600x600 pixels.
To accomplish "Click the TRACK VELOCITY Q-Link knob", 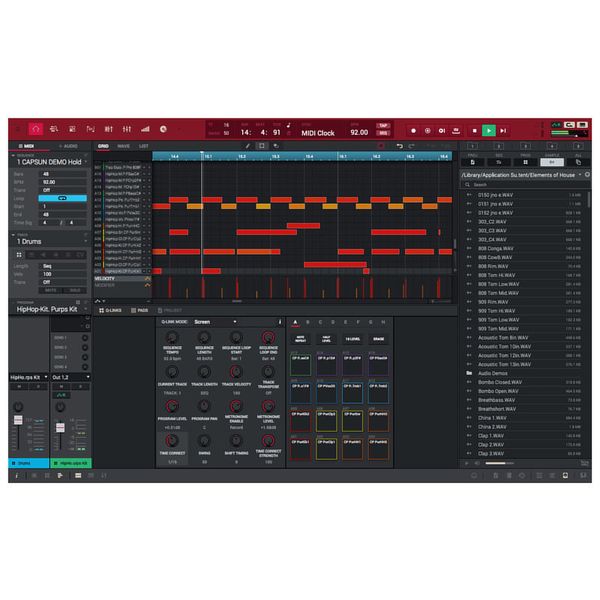I will pyautogui.click(x=236, y=372).
